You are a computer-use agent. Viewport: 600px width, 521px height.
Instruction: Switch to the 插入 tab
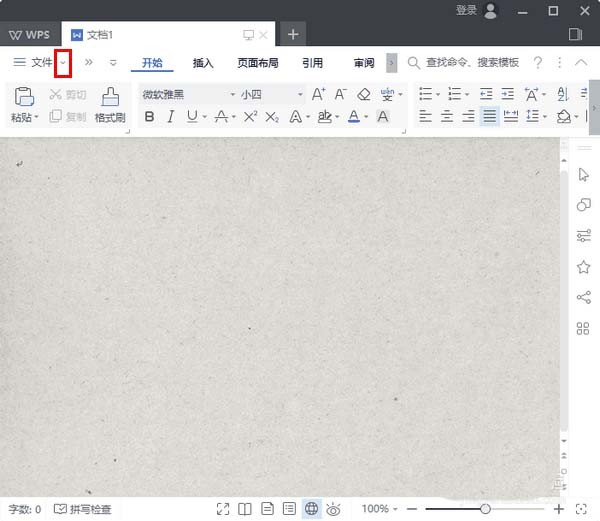pyautogui.click(x=203, y=63)
